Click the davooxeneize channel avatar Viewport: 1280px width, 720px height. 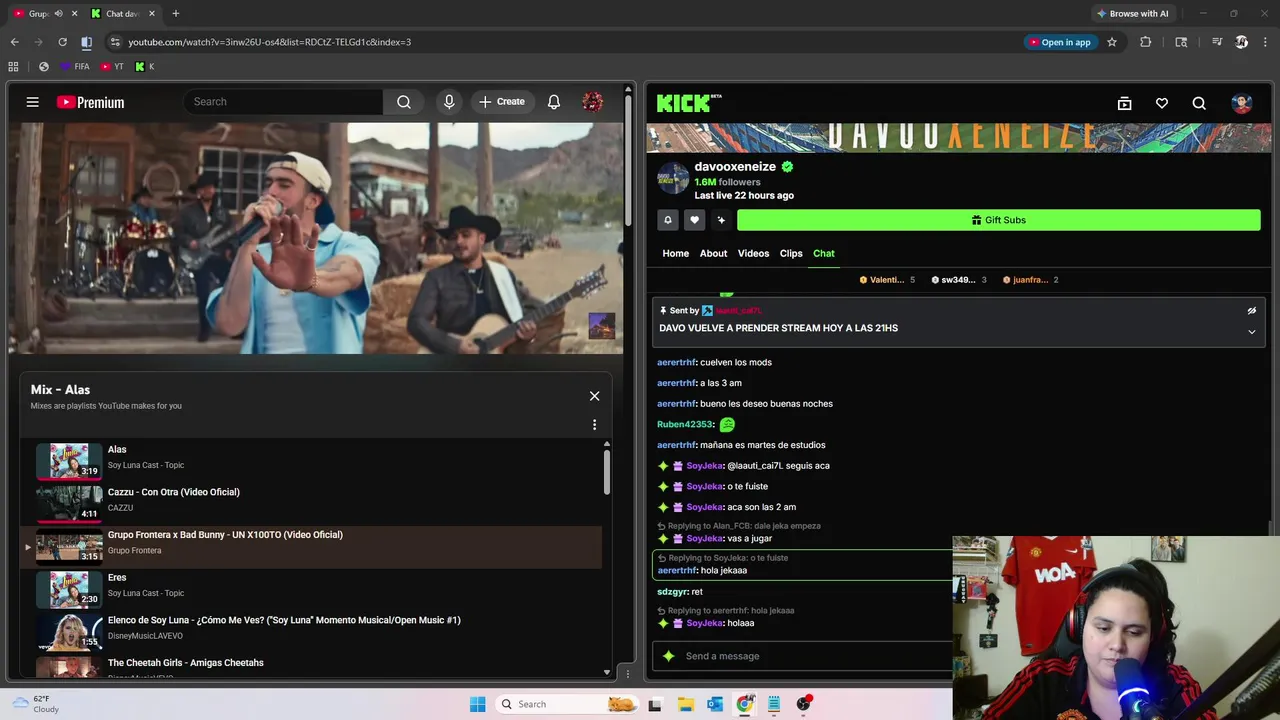click(673, 178)
